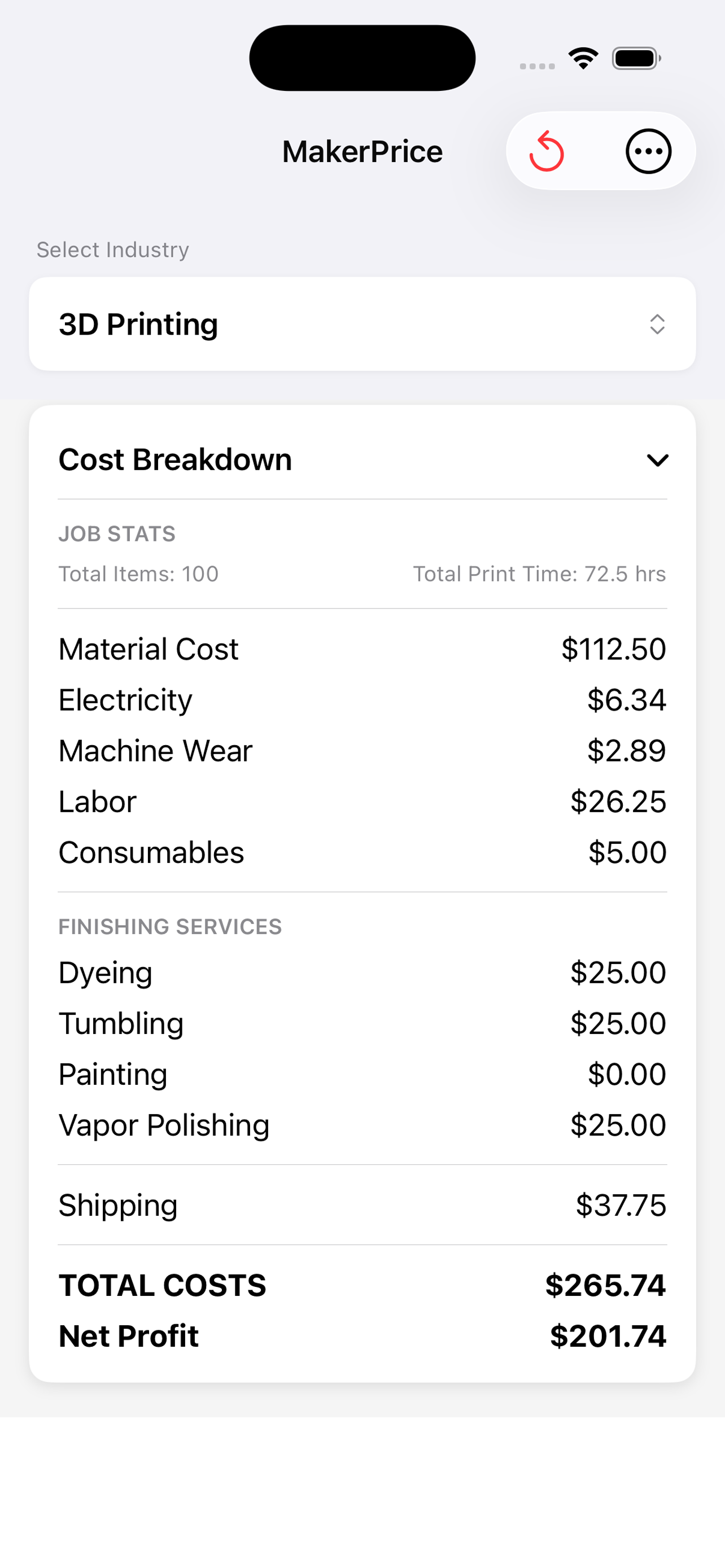The width and height of the screenshot is (725, 1568).
Task: Tap the cellular signal dots
Action: 537,64
